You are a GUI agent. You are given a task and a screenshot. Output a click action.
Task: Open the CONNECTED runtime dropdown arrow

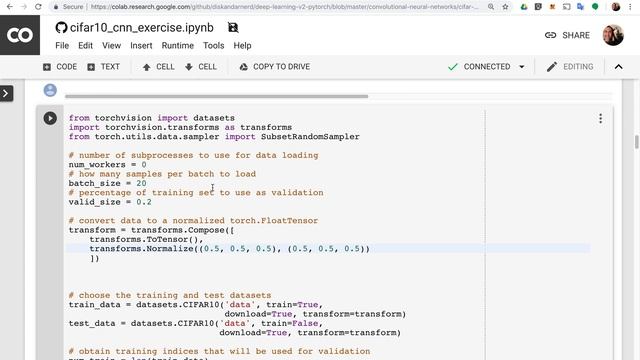click(x=522, y=67)
